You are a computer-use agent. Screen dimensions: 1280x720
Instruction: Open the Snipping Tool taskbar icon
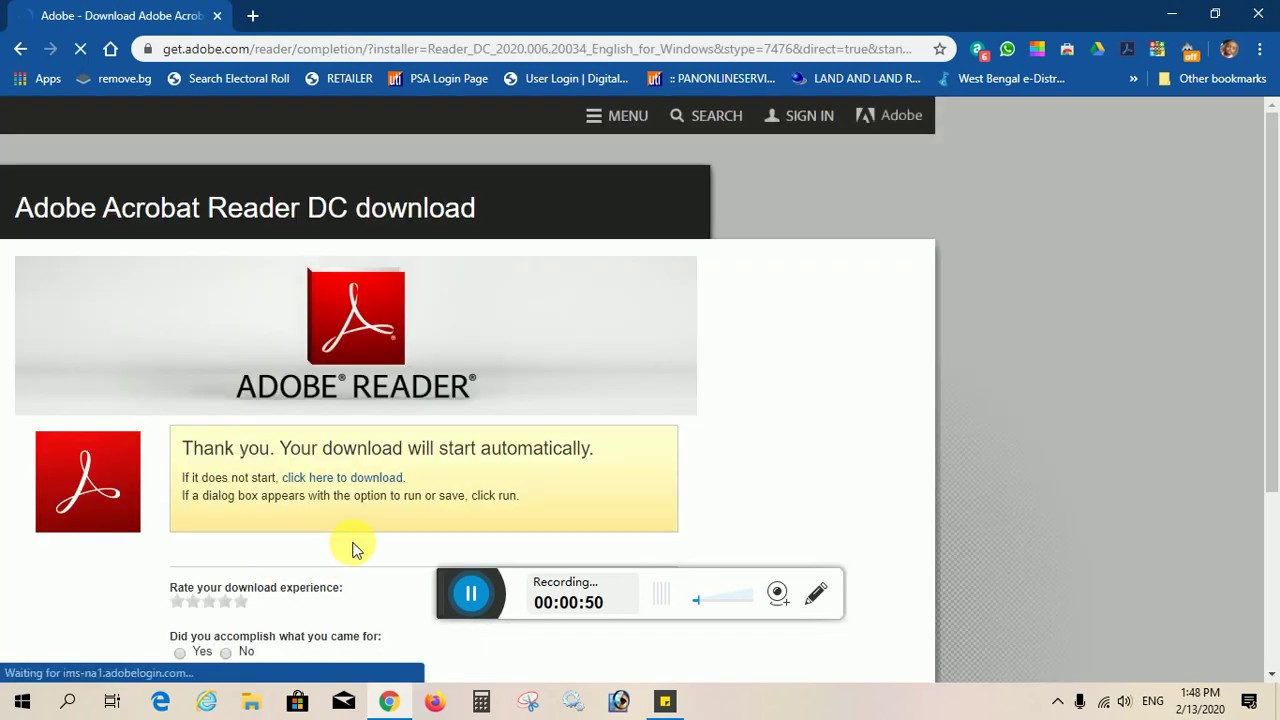tap(527, 702)
